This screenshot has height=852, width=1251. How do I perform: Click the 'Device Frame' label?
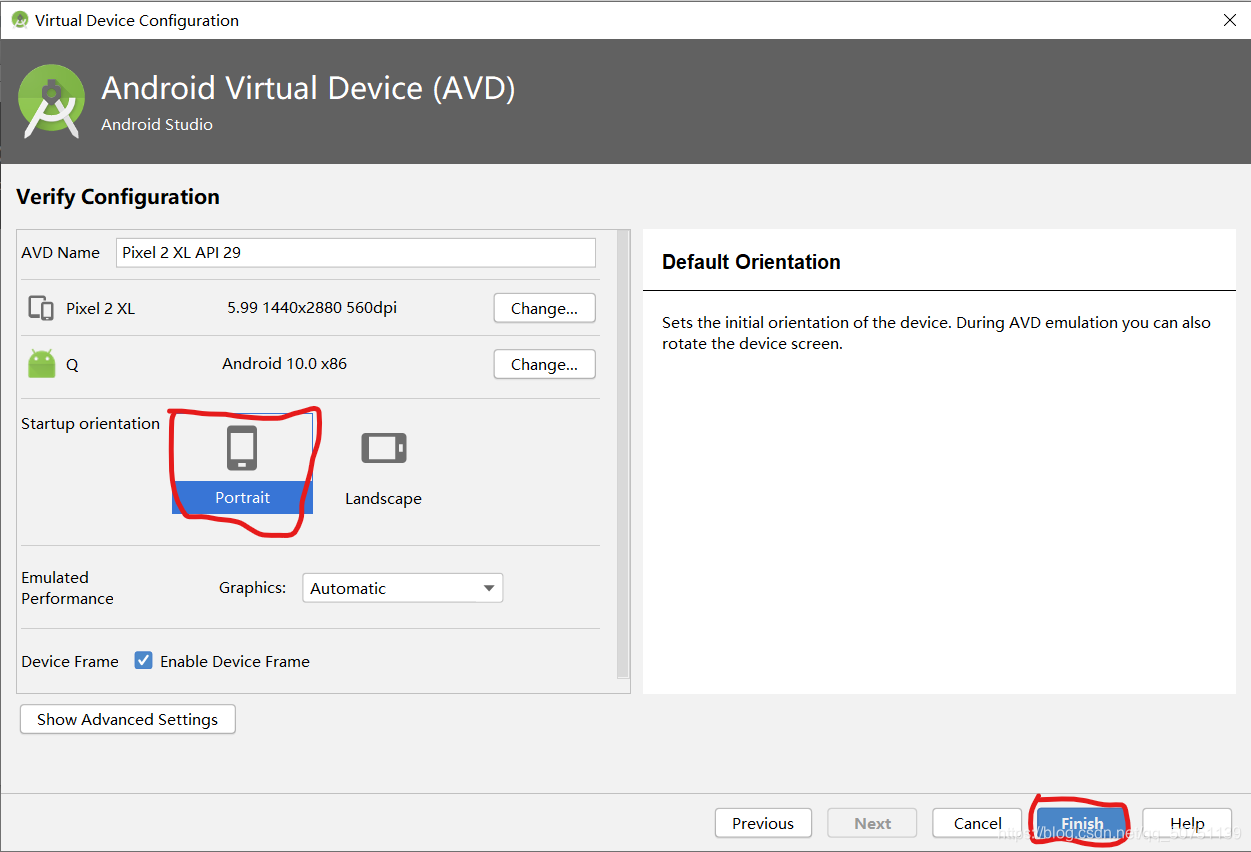coord(70,661)
